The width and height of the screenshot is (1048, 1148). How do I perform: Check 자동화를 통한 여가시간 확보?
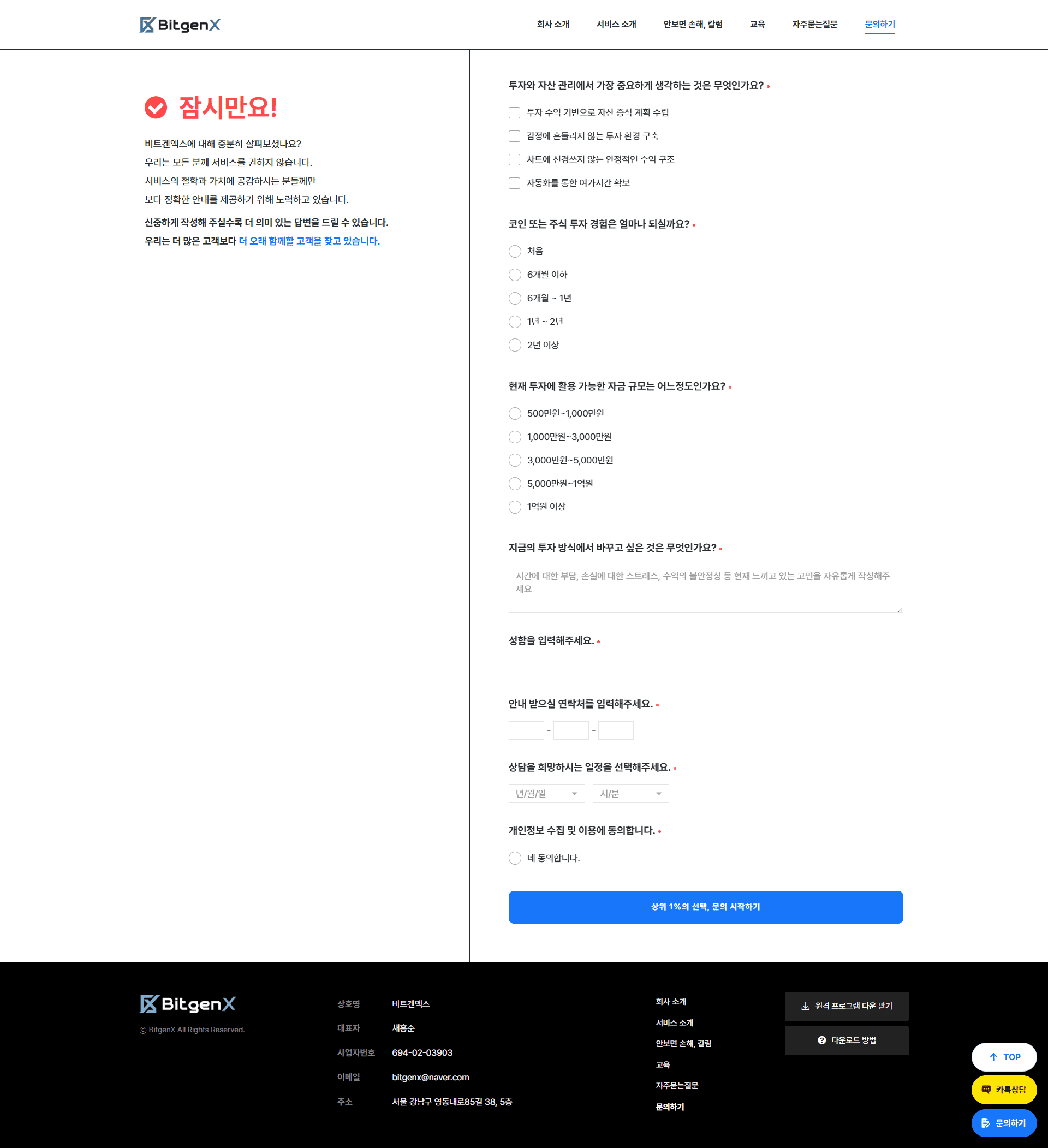[514, 183]
